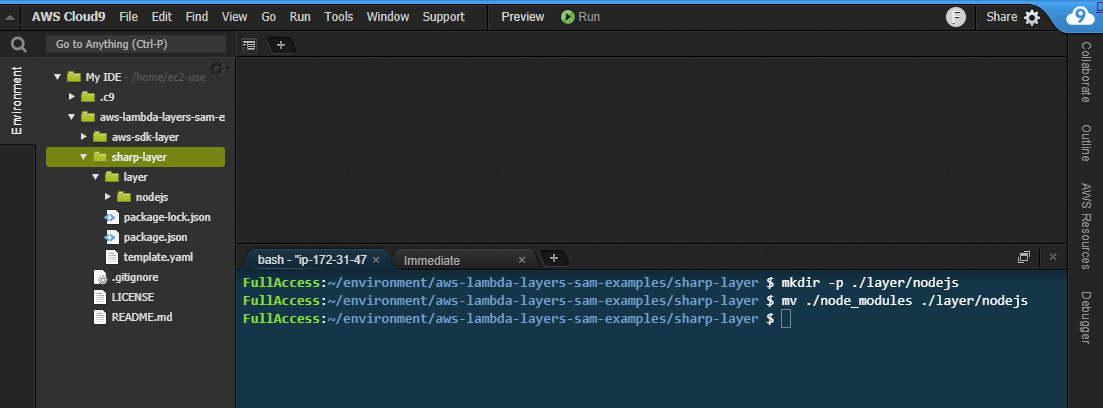Image resolution: width=1103 pixels, height=408 pixels.
Task: Click the aws-sdk-layer folder icon
Action: (99, 136)
